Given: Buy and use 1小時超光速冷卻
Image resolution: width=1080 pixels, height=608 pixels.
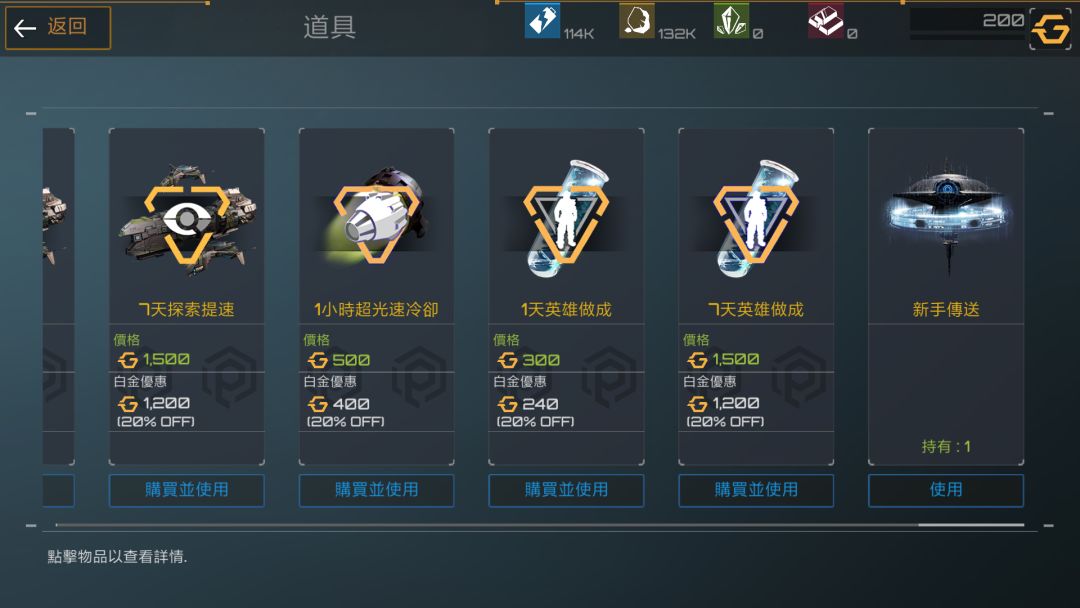Looking at the screenshot, I should pyautogui.click(x=377, y=490).
